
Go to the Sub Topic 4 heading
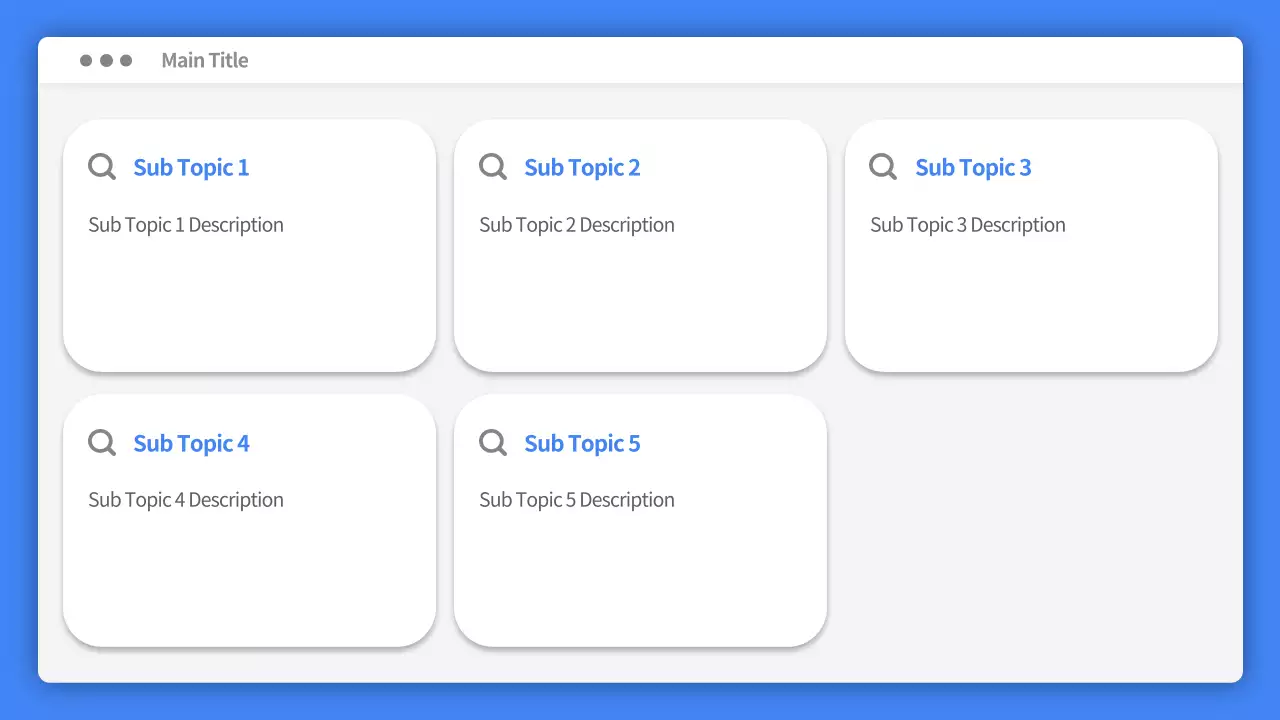click(191, 443)
